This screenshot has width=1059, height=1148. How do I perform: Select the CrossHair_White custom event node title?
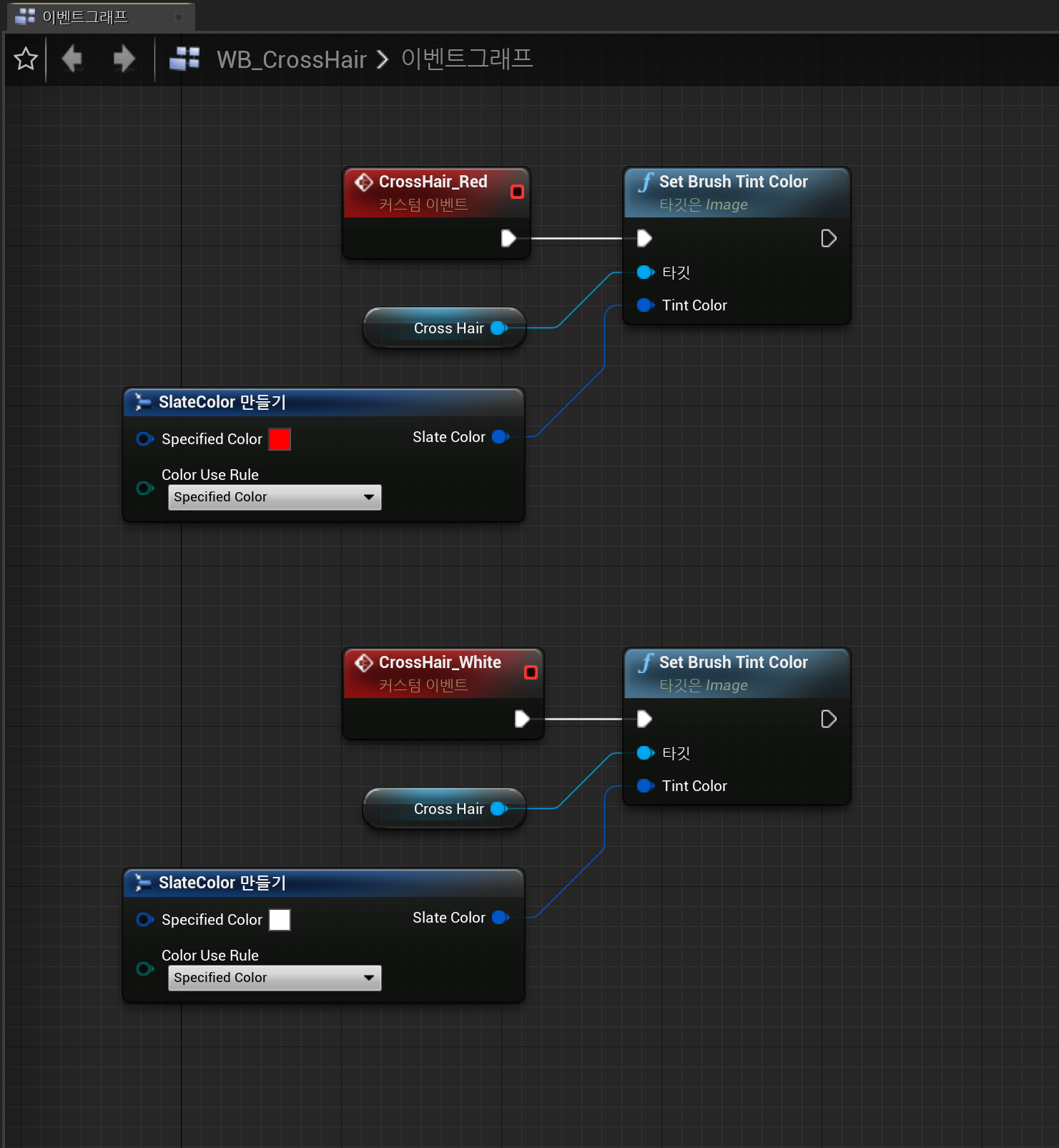[440, 662]
